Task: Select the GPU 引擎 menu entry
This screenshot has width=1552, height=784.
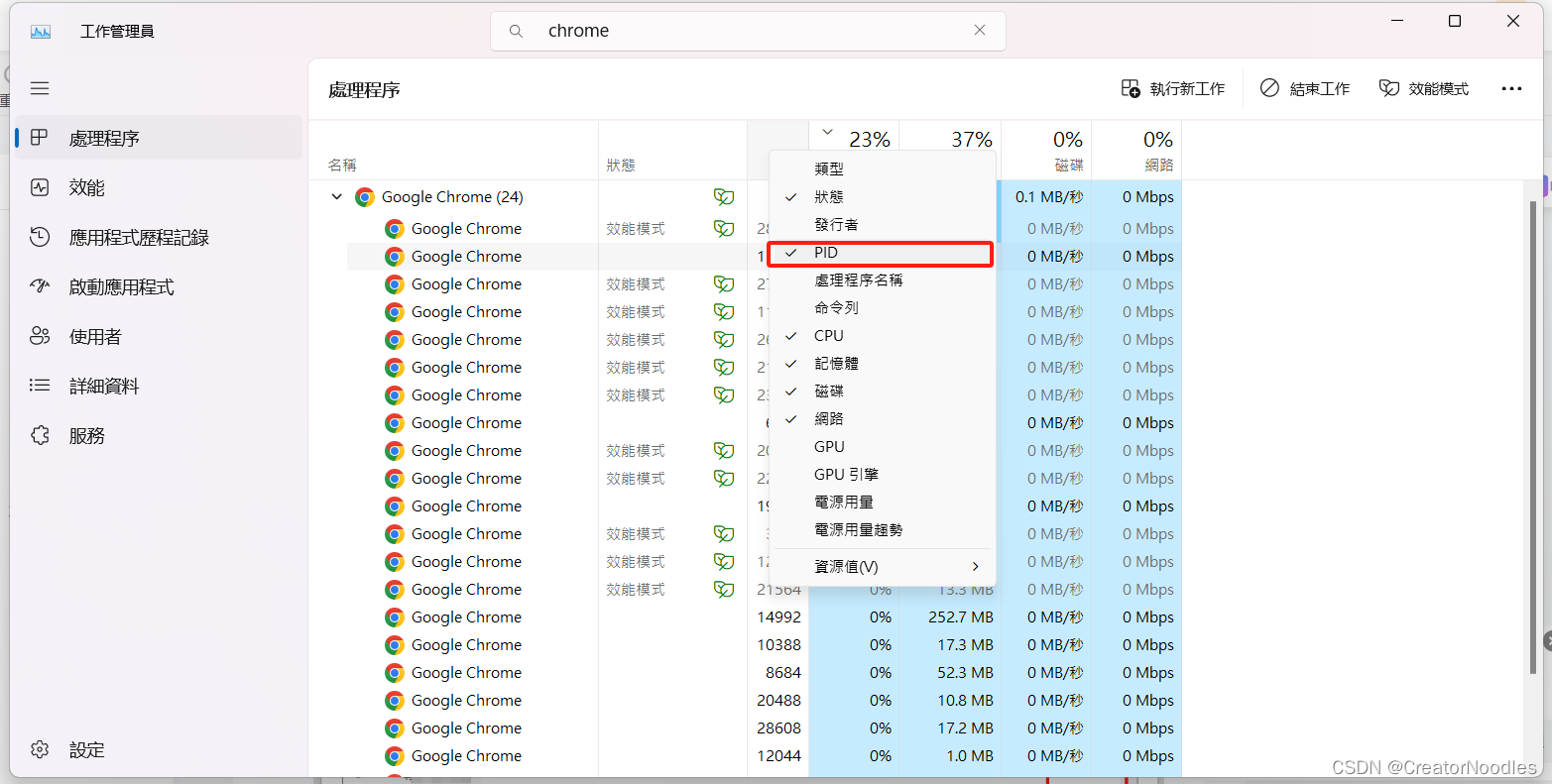Action: click(x=882, y=475)
